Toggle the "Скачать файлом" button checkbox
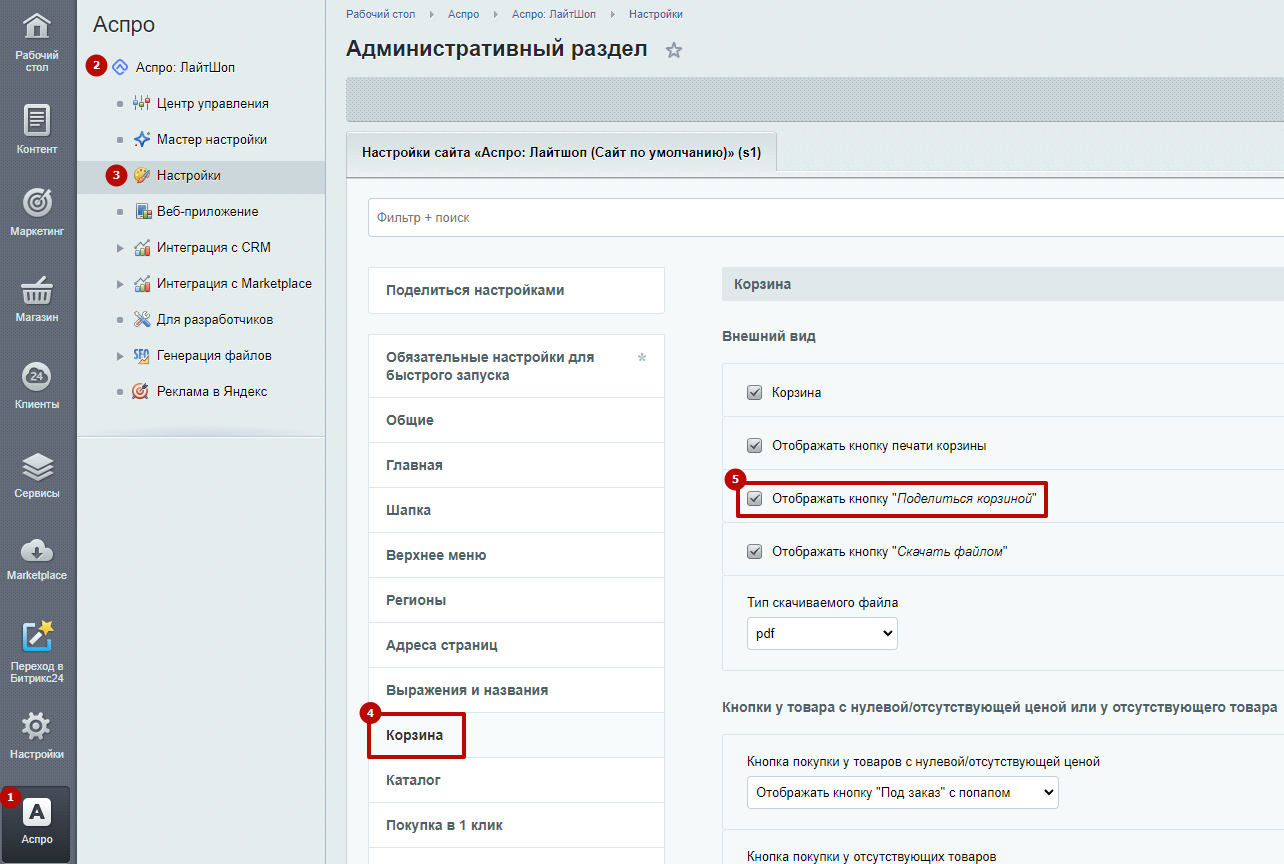This screenshot has height=864, width=1284. (755, 552)
